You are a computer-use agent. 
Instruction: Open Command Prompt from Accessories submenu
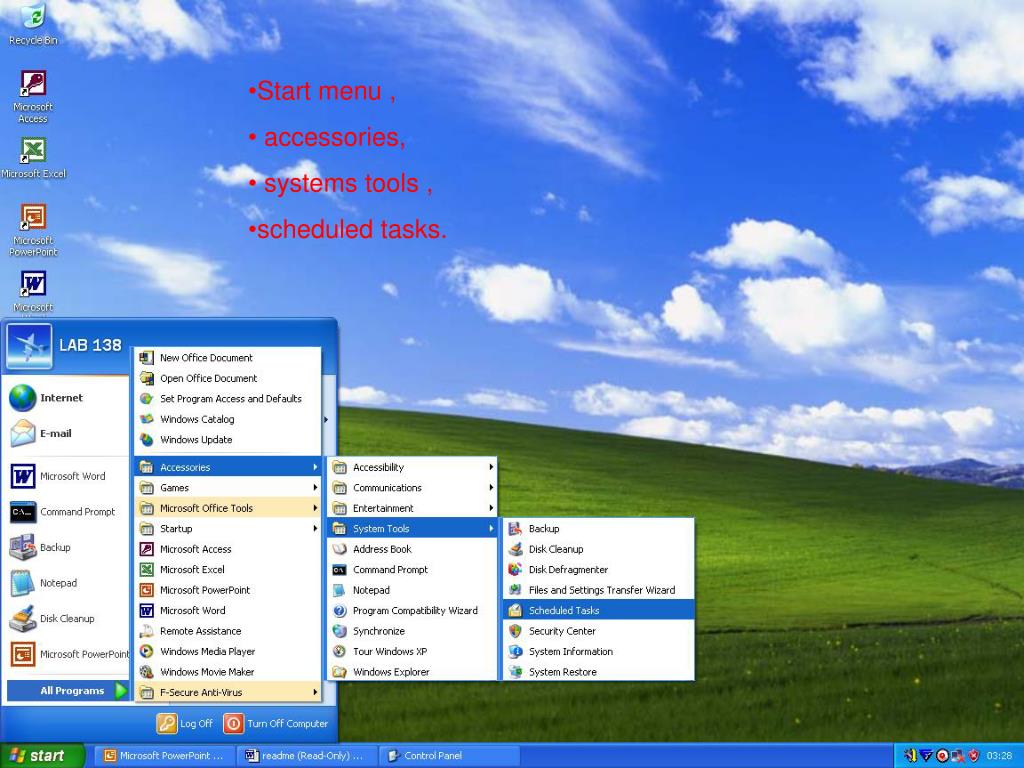click(413, 569)
